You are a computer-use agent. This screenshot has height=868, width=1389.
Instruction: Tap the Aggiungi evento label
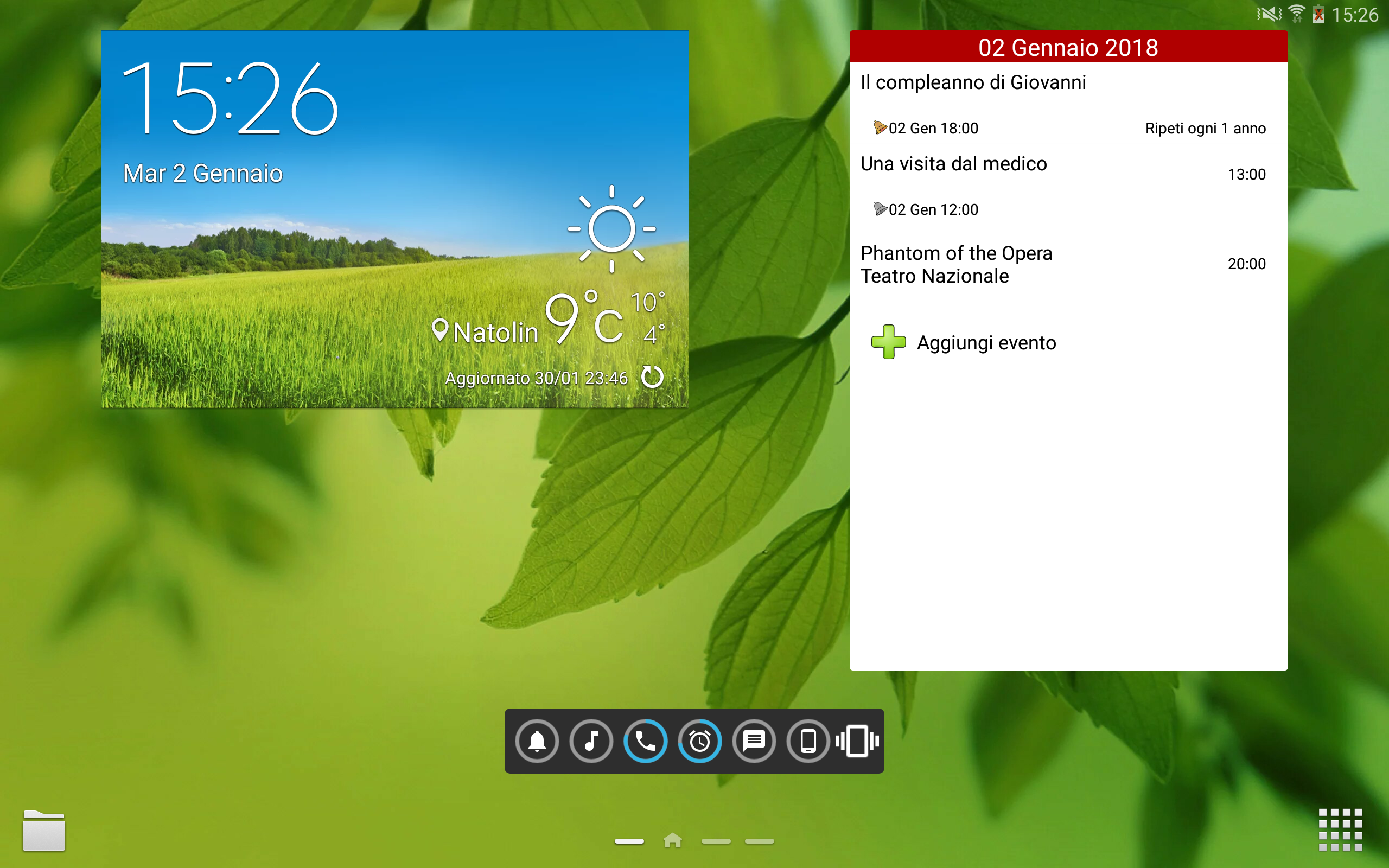pos(986,343)
